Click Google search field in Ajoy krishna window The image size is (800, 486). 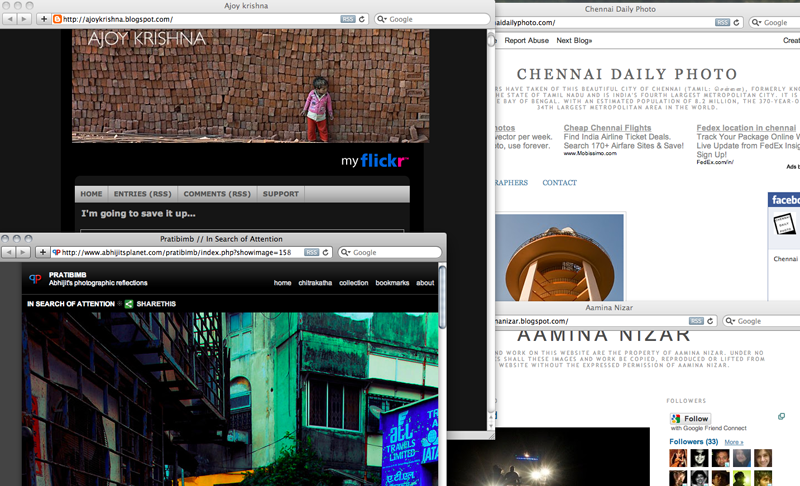(432, 19)
